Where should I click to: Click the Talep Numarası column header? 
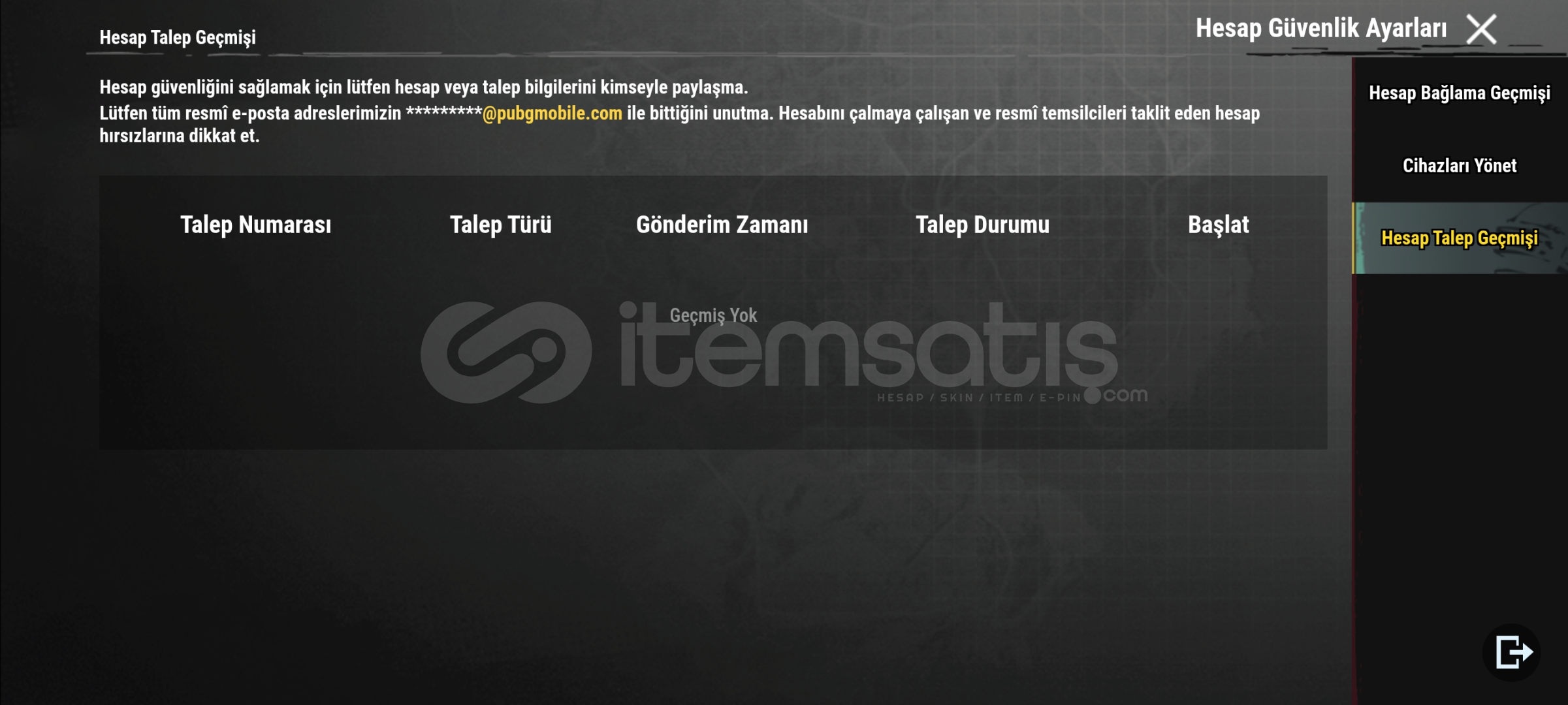[x=255, y=225]
